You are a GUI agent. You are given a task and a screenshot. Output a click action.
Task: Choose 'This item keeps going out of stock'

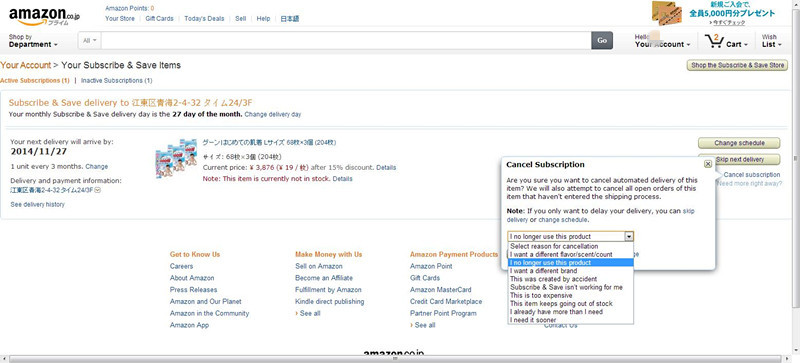pos(571,303)
